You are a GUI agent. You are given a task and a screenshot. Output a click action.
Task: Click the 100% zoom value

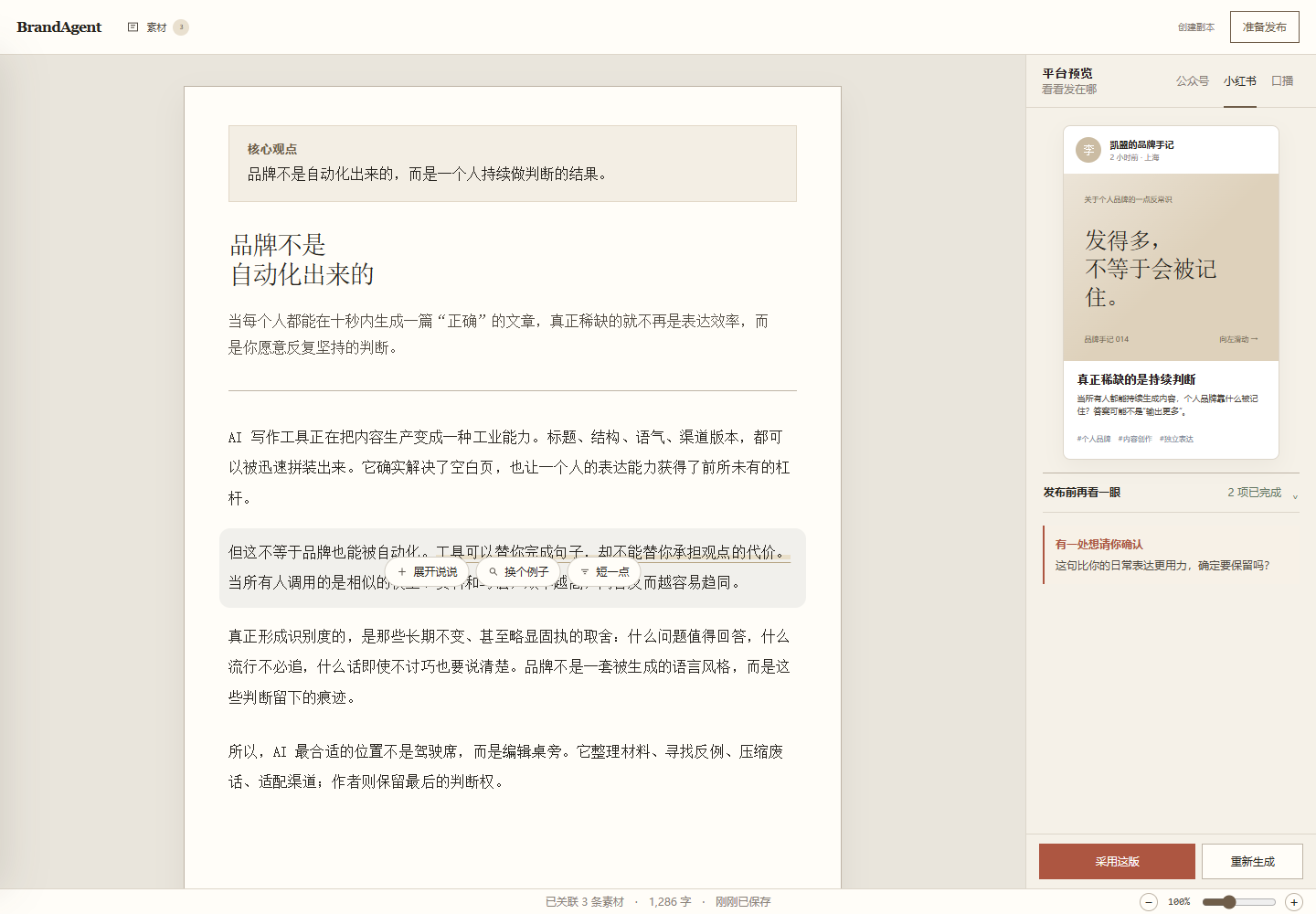[x=1179, y=902]
